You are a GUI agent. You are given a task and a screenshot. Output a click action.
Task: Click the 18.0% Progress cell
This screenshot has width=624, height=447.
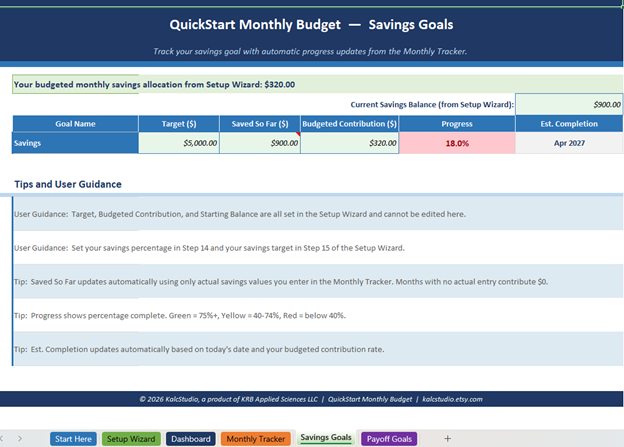456,143
